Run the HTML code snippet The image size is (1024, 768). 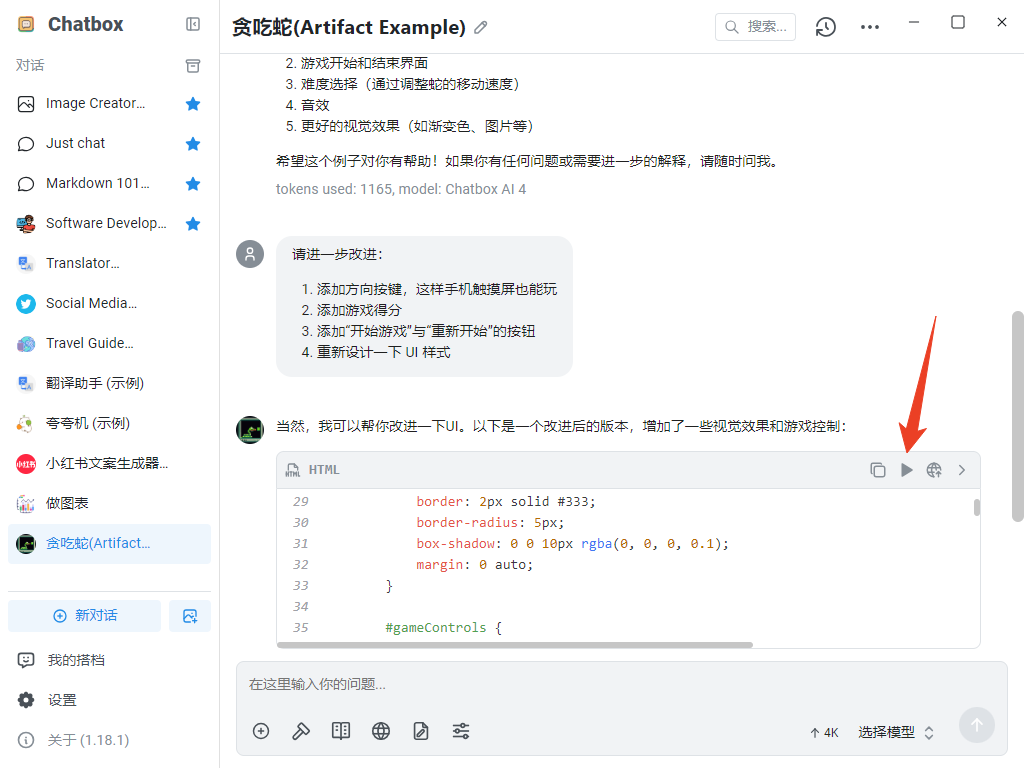point(907,469)
